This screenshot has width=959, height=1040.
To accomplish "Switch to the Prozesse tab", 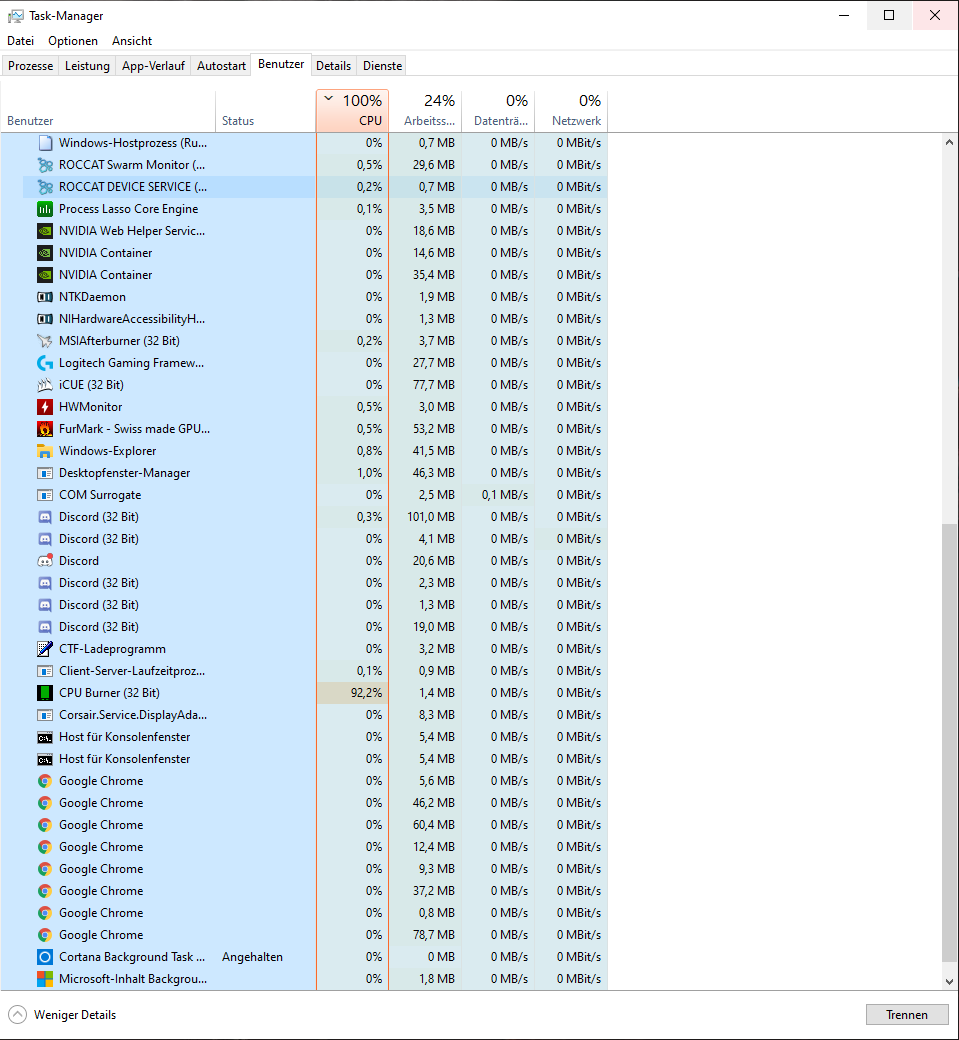I will tap(31, 66).
